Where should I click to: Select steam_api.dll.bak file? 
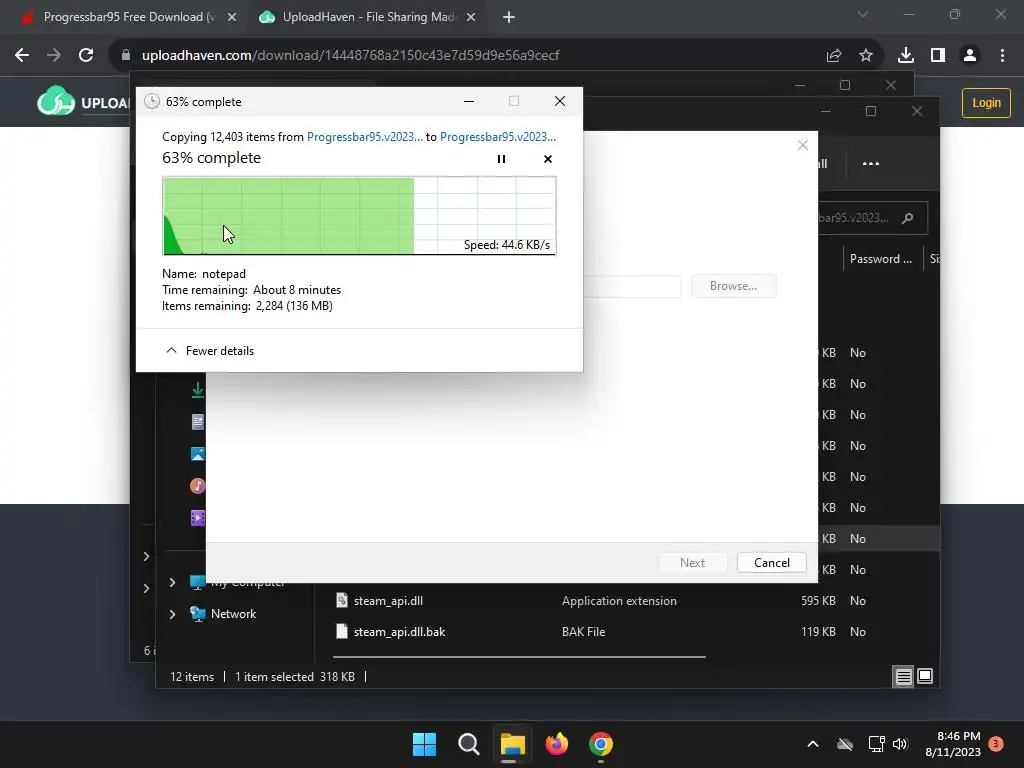tap(400, 632)
